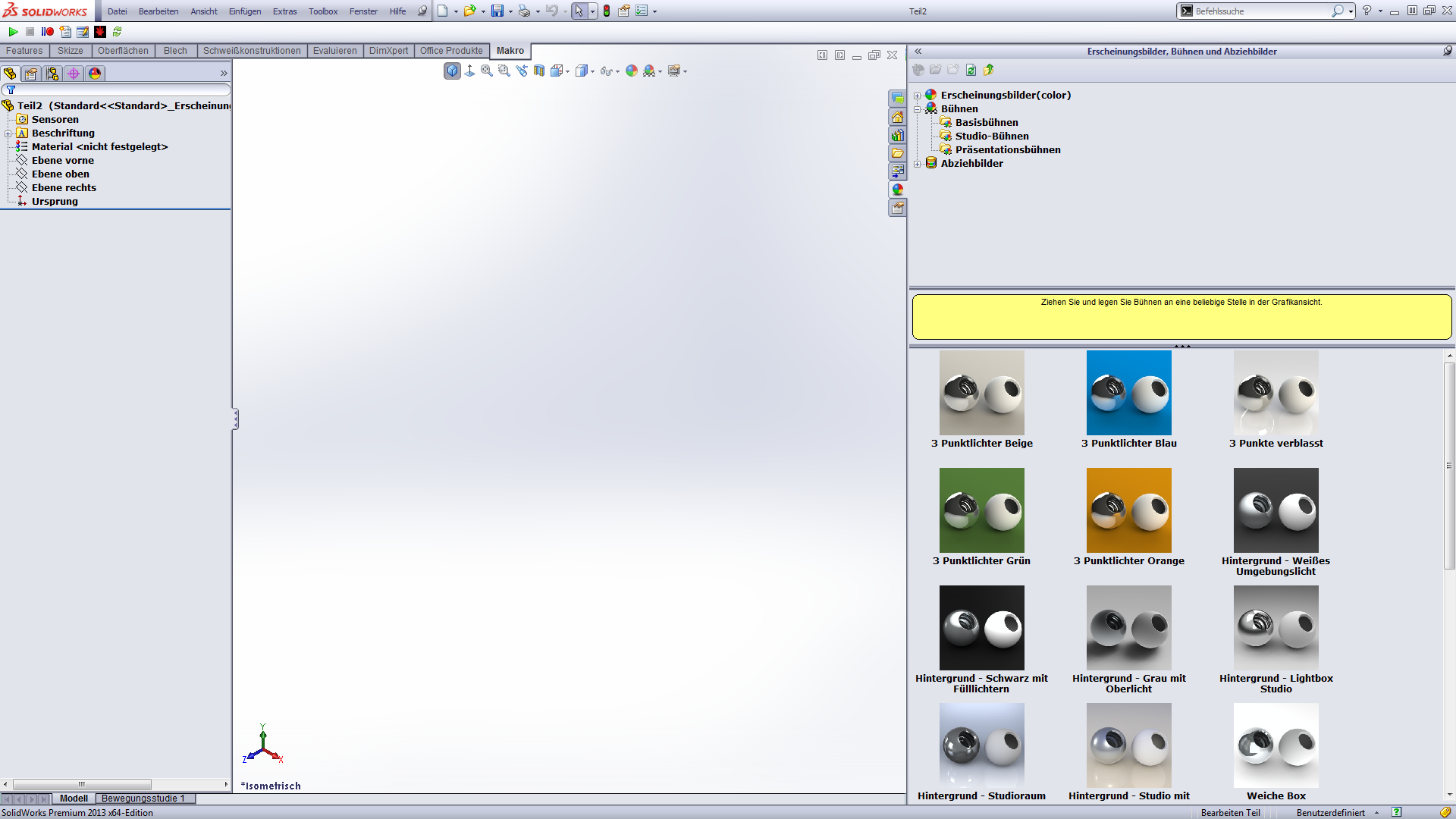Open the ConfigurationManager tab
Image resolution: width=1456 pixels, height=819 pixels.
coord(52,74)
